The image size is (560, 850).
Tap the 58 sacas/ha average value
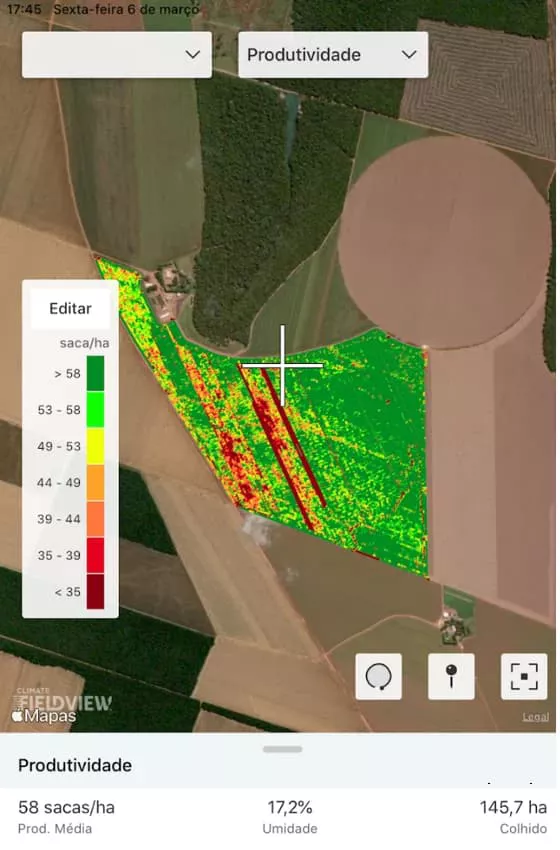(66, 807)
